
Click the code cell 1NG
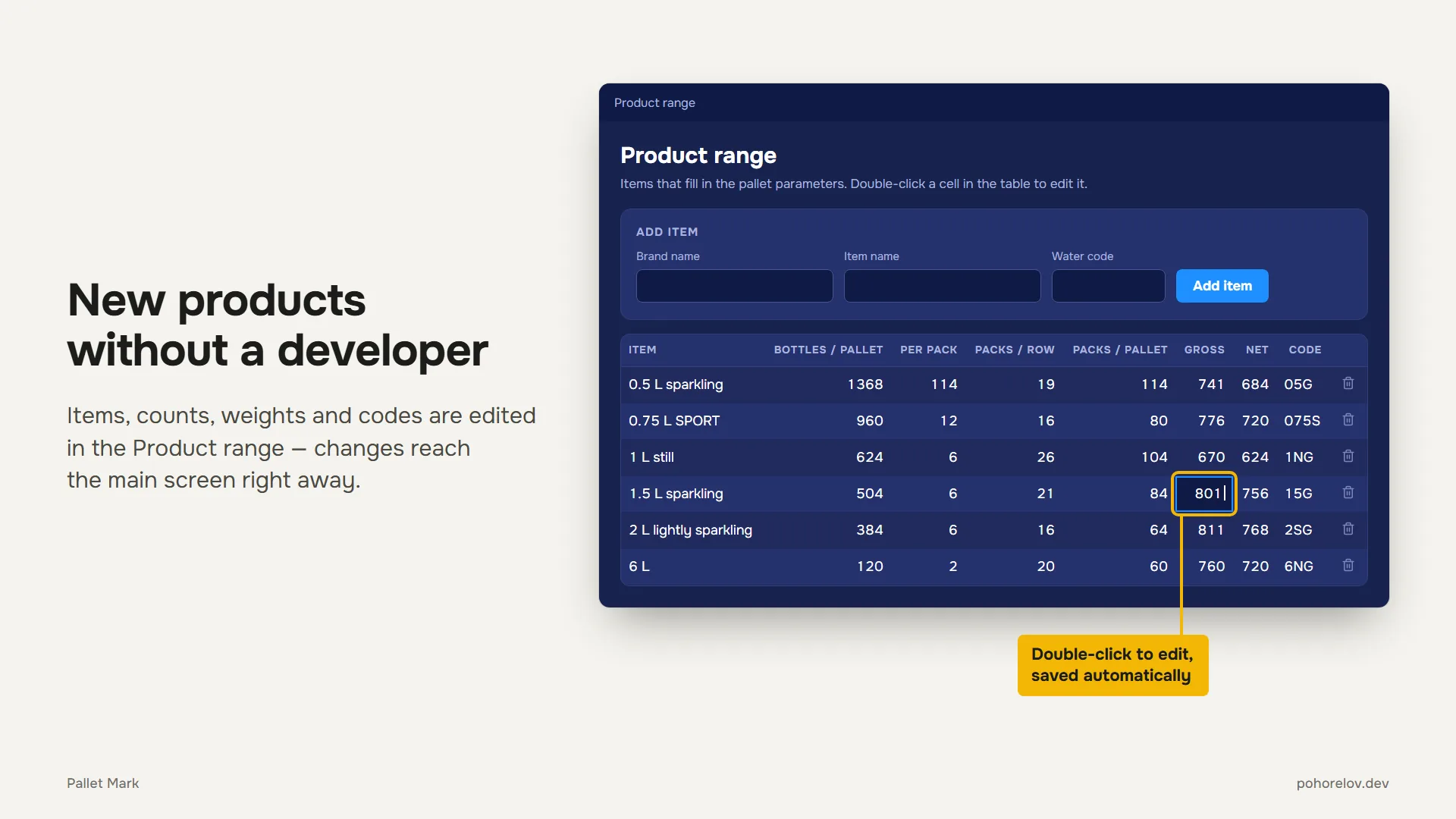point(1299,457)
